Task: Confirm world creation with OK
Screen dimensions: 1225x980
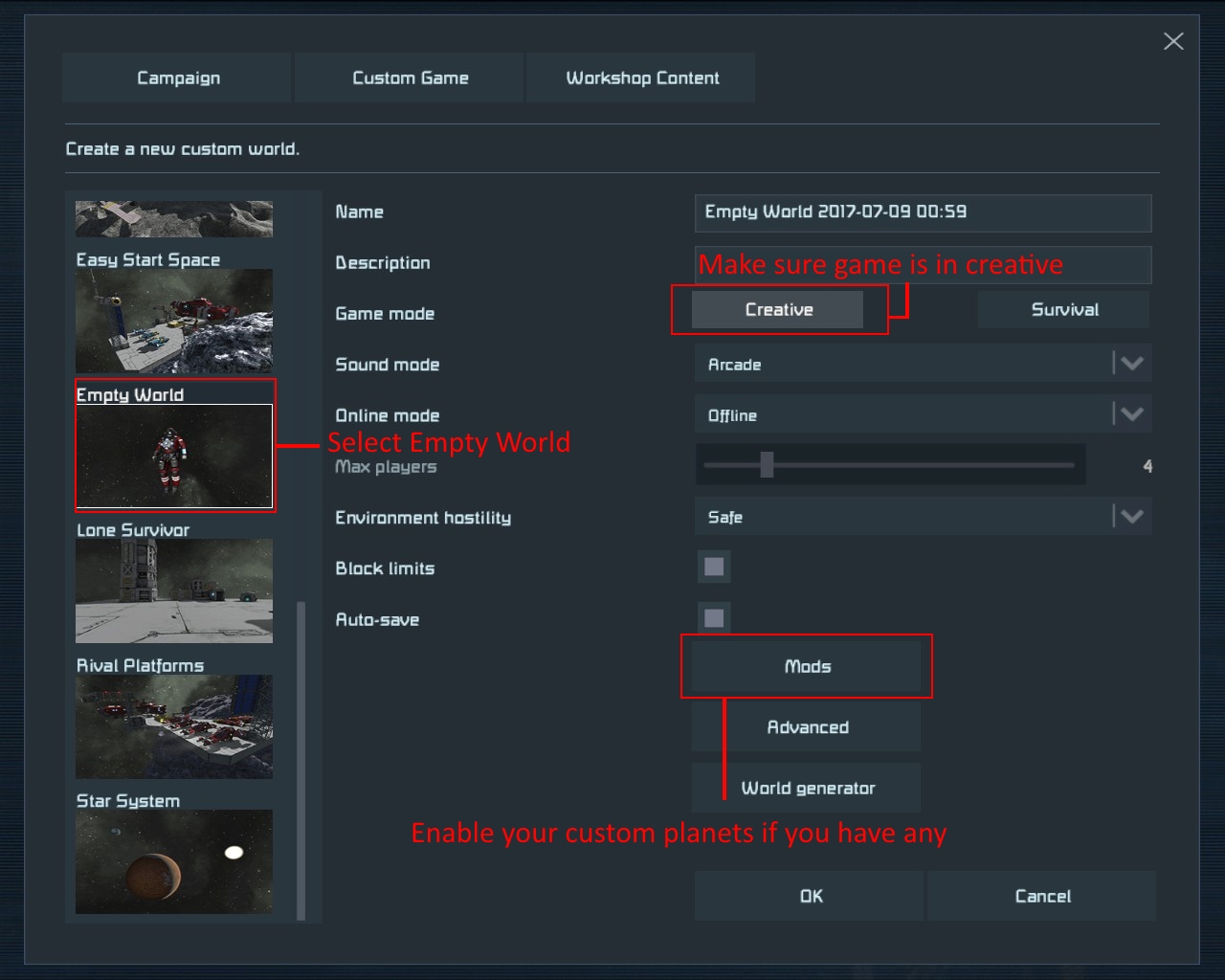Action: point(810,896)
